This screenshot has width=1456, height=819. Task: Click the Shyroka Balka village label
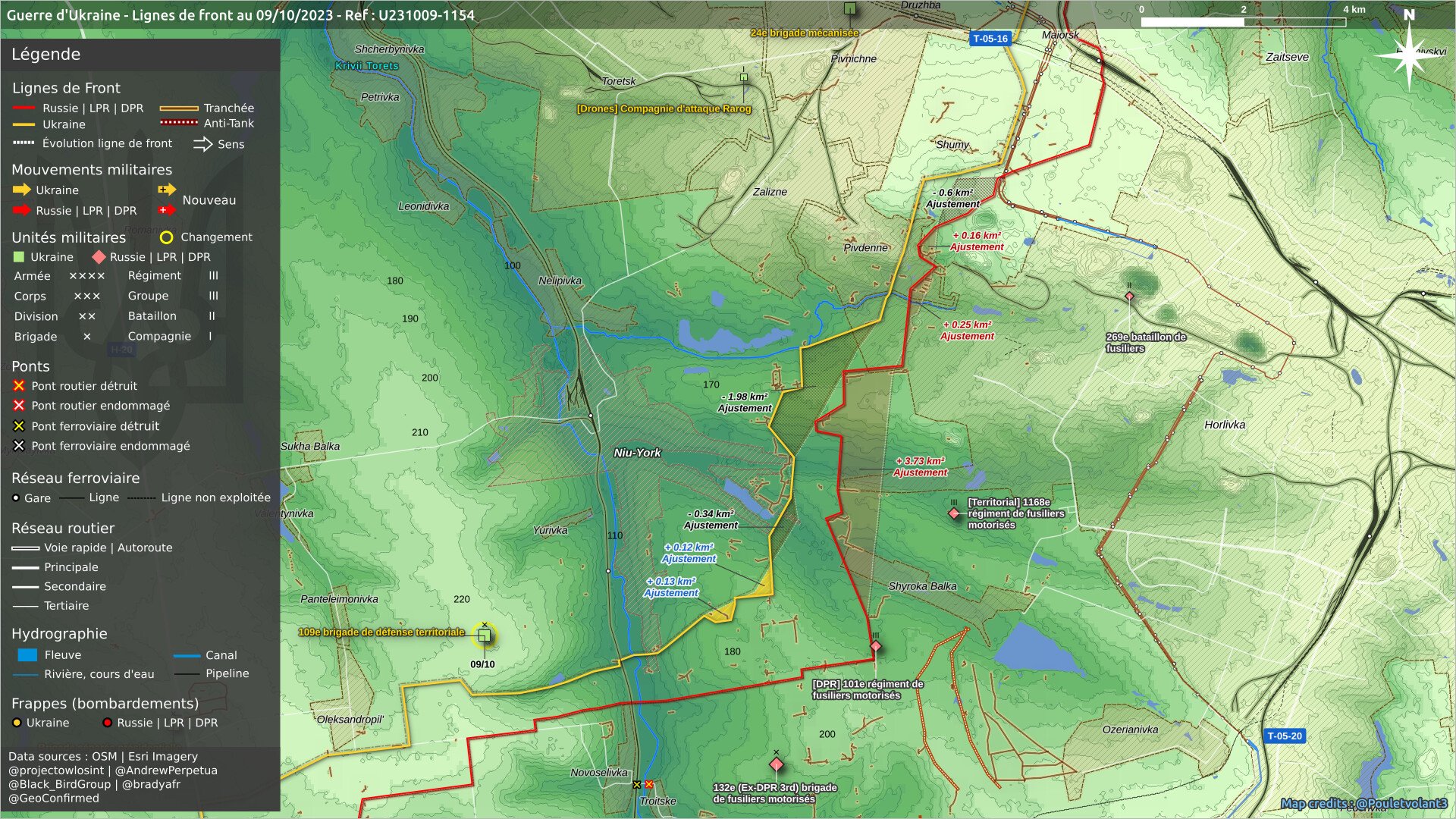coord(922,586)
